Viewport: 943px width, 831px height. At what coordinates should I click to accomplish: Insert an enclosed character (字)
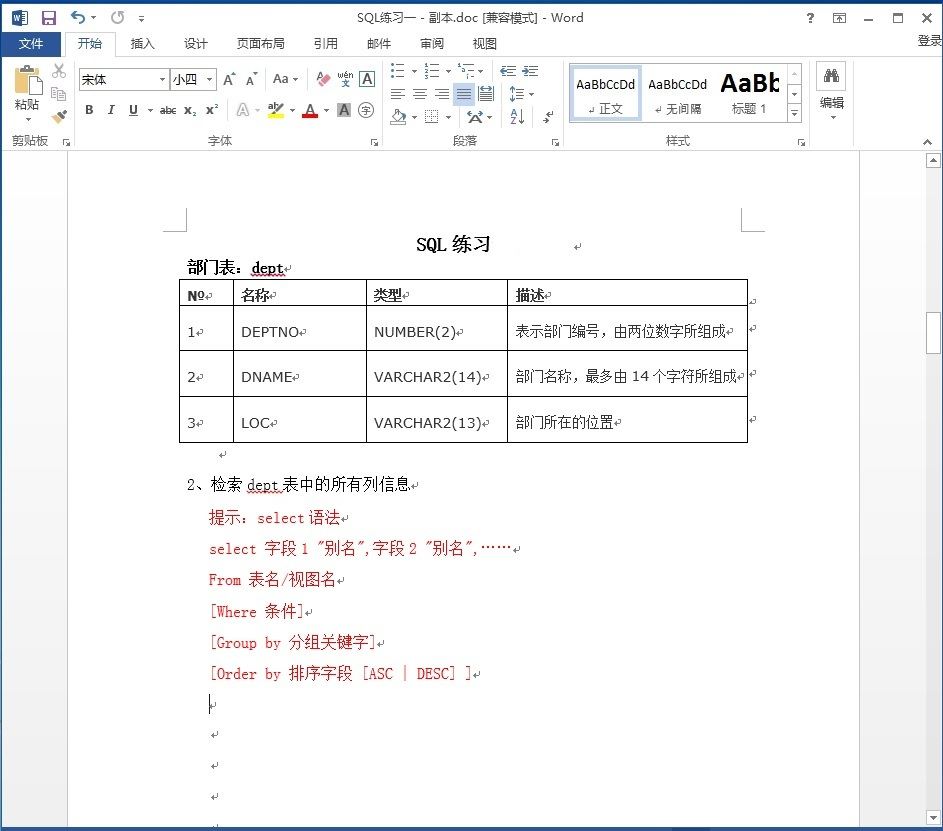coord(366,110)
